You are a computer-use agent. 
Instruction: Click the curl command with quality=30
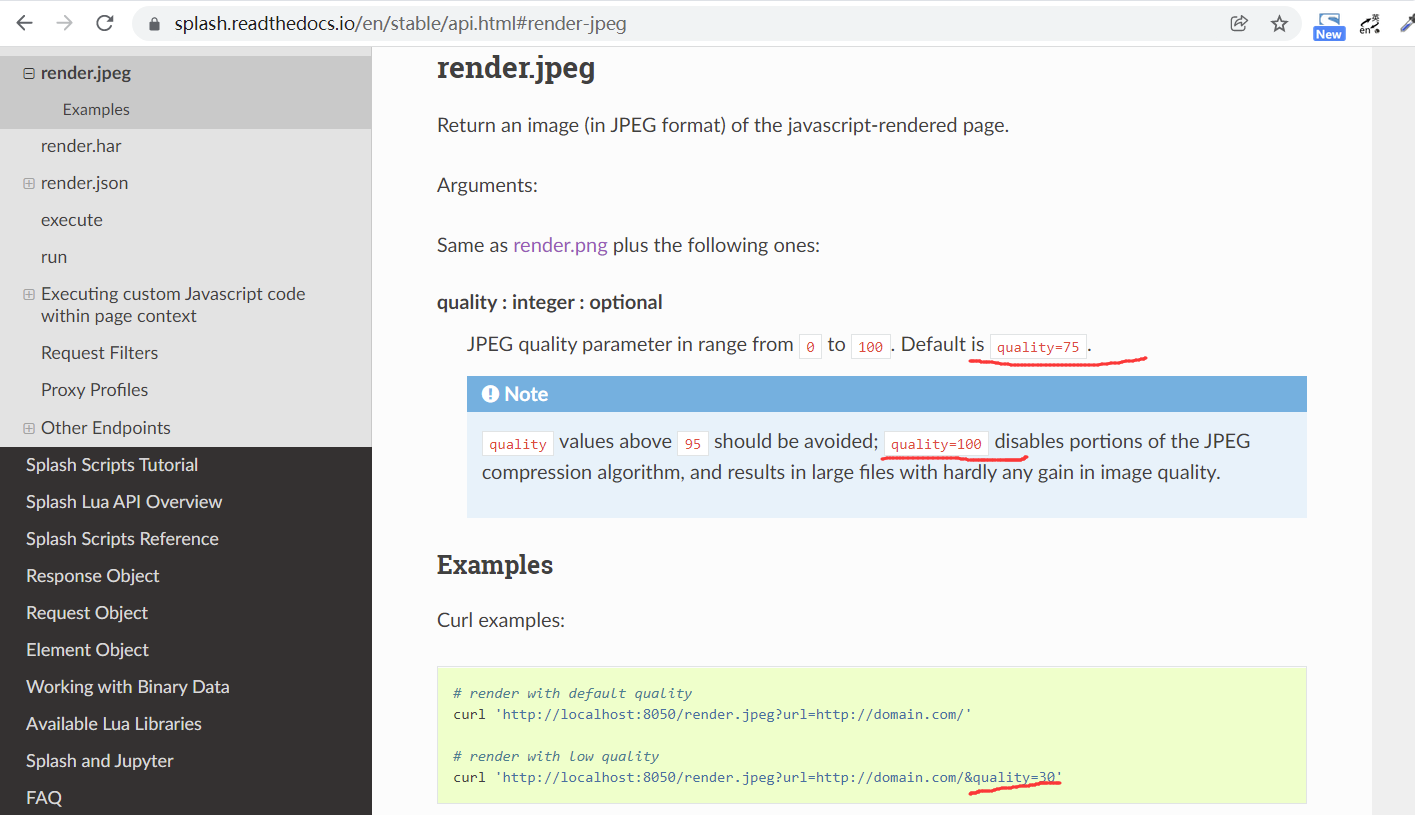757,777
